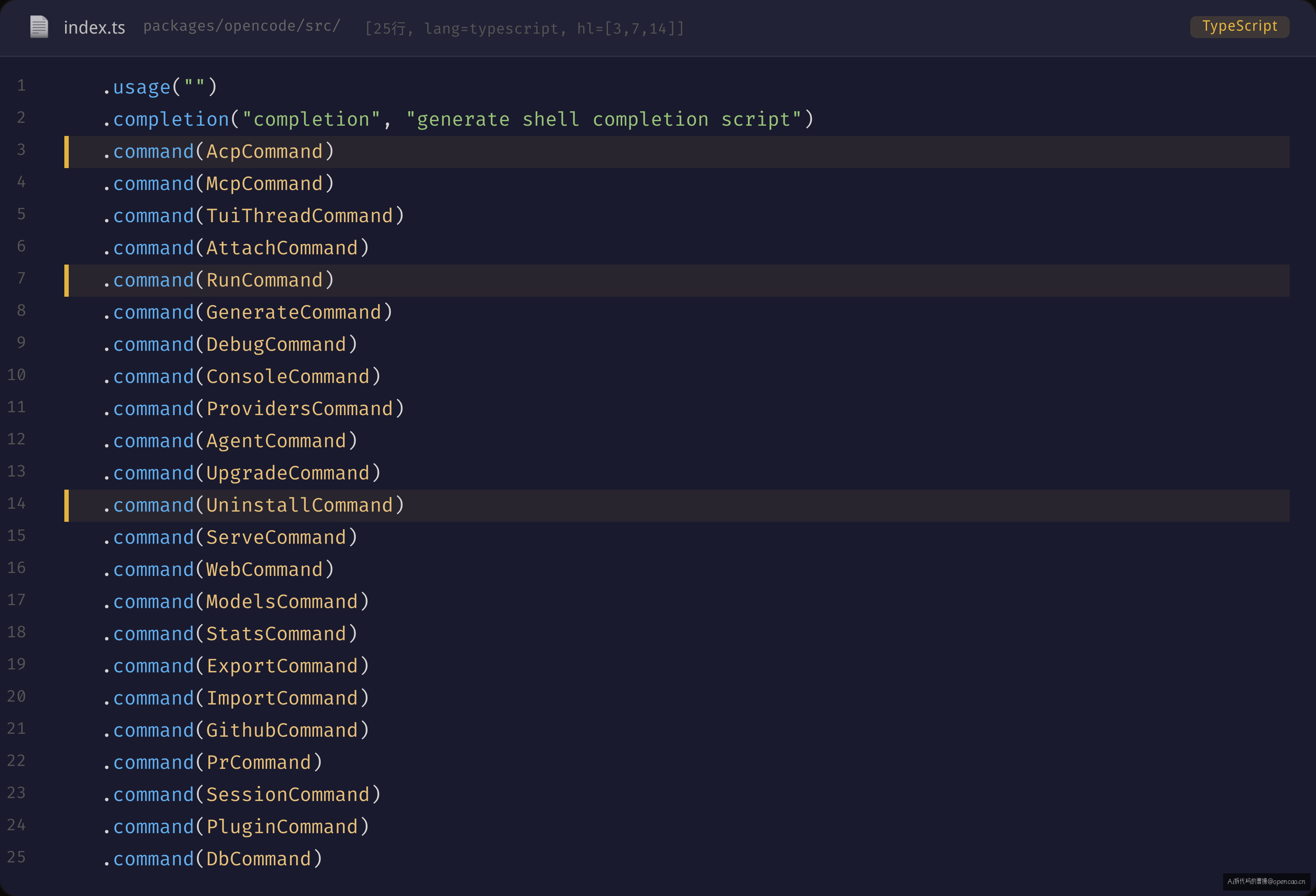This screenshot has width=1316, height=896.
Task: Click the ProvidersCommand code line
Action: pyautogui.click(x=254, y=409)
